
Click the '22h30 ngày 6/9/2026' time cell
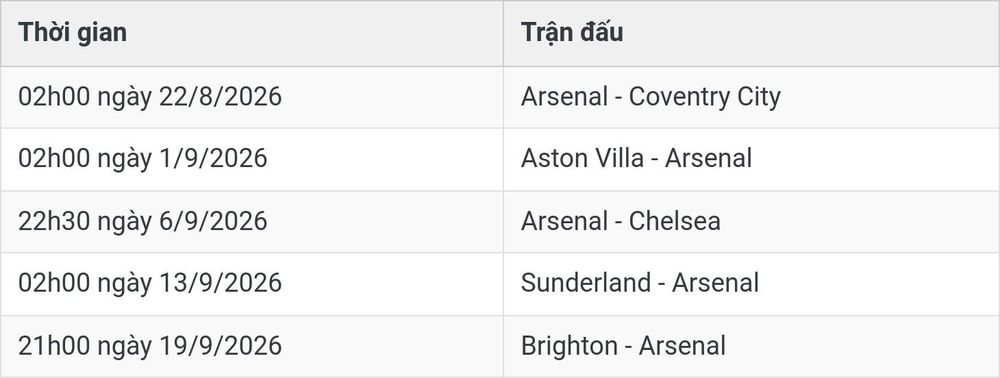pos(252,221)
